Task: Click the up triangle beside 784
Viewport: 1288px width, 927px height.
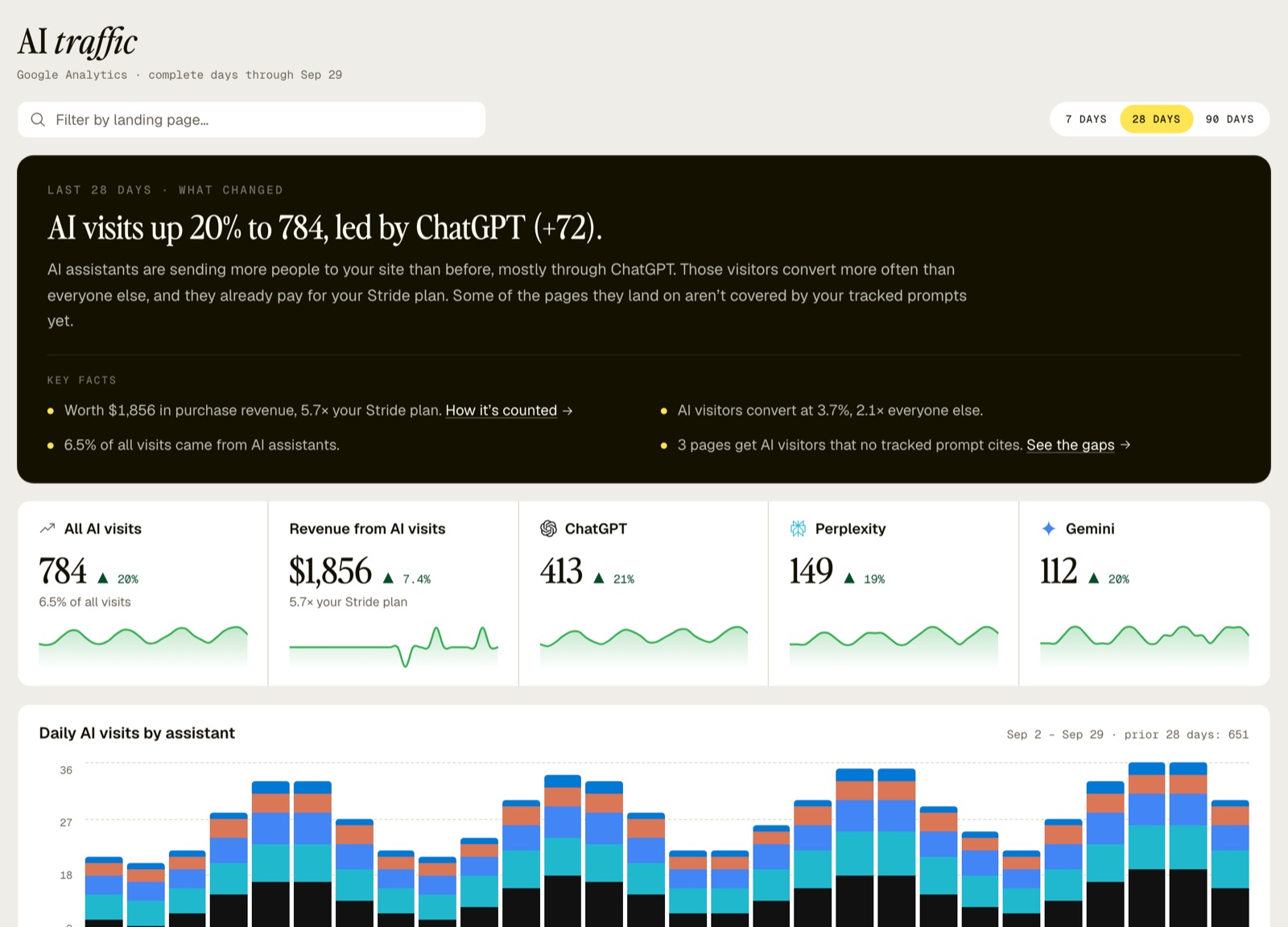Action: coord(102,578)
